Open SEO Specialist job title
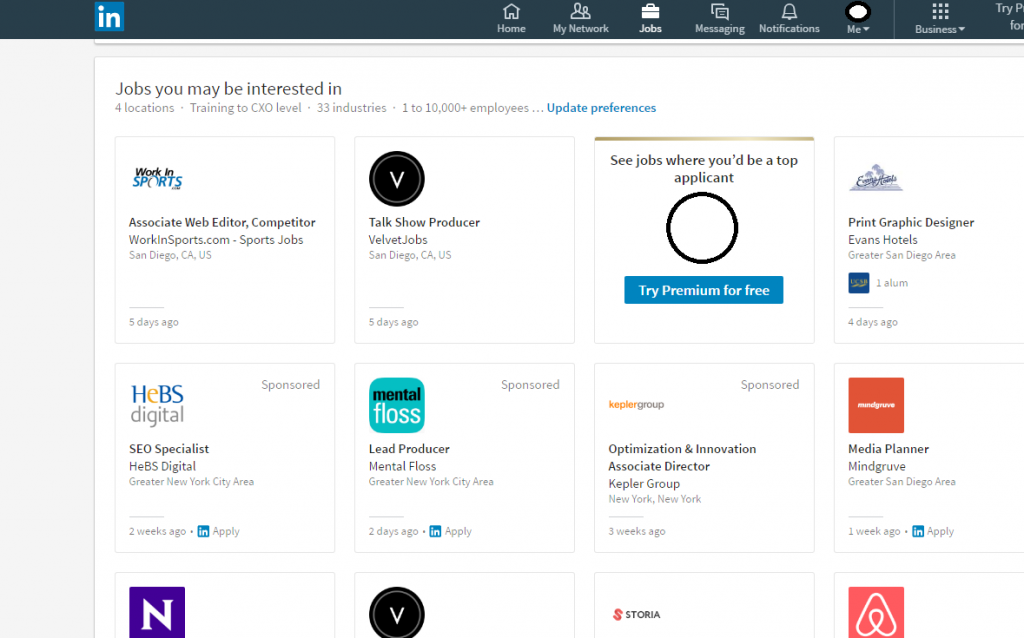Image resolution: width=1024 pixels, height=638 pixels. 168,449
